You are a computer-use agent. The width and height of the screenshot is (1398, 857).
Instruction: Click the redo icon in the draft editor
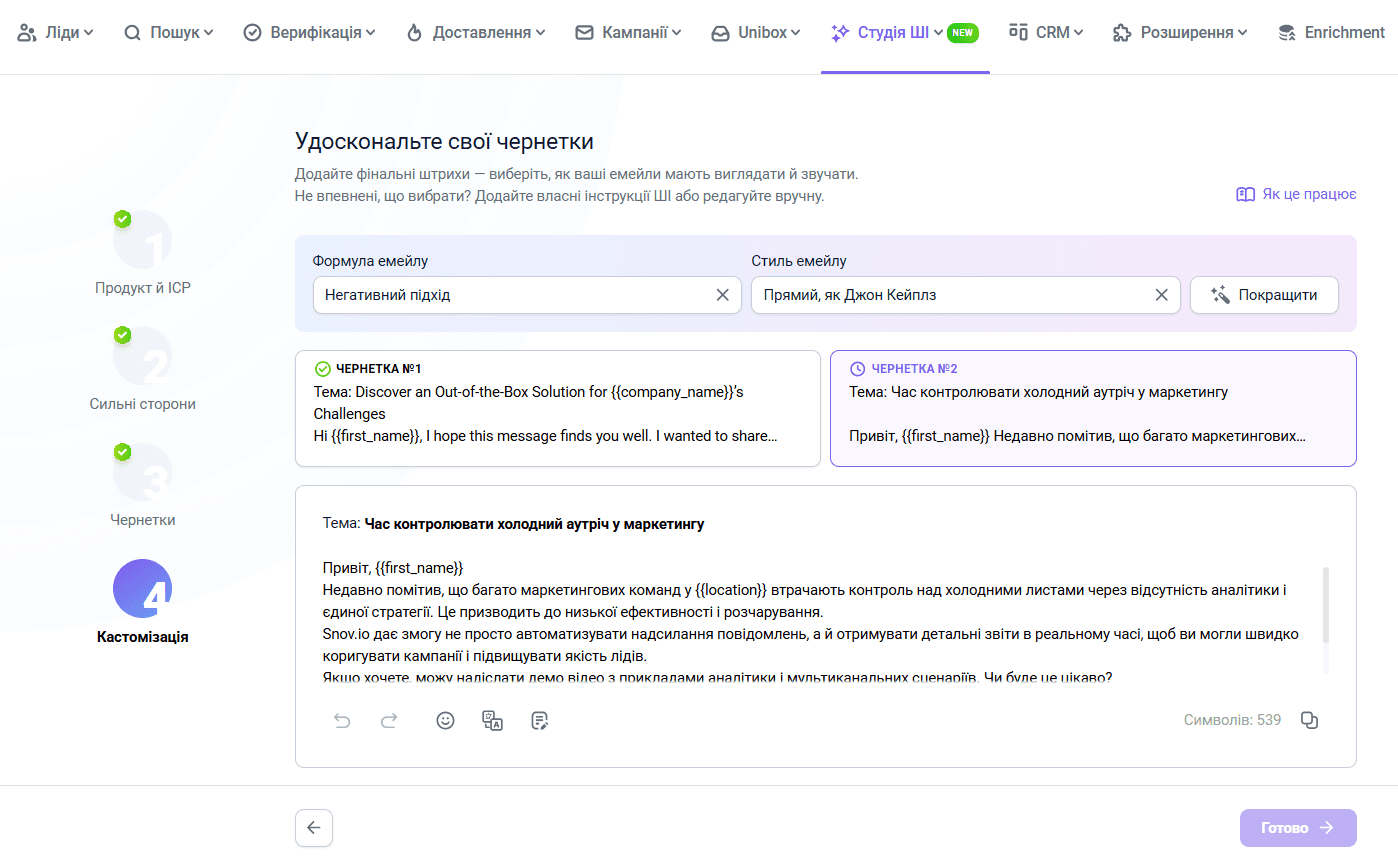click(x=389, y=720)
